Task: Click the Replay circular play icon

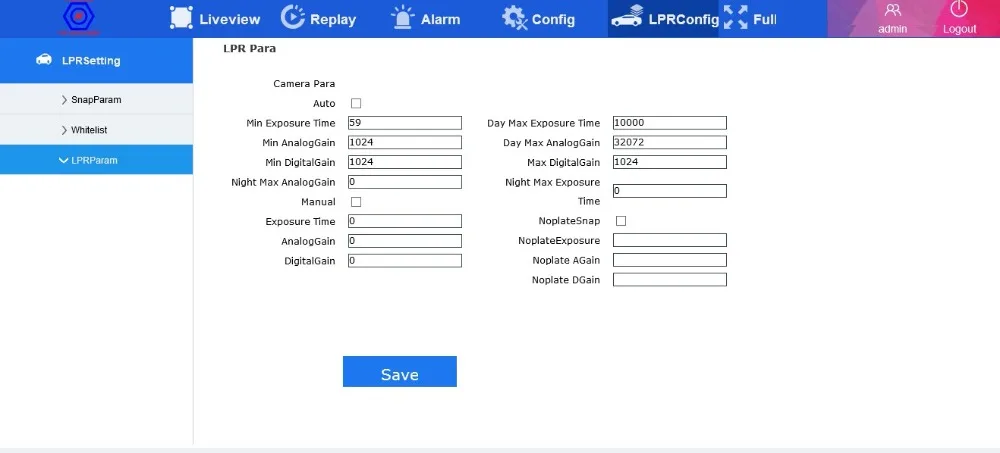Action: (x=293, y=17)
